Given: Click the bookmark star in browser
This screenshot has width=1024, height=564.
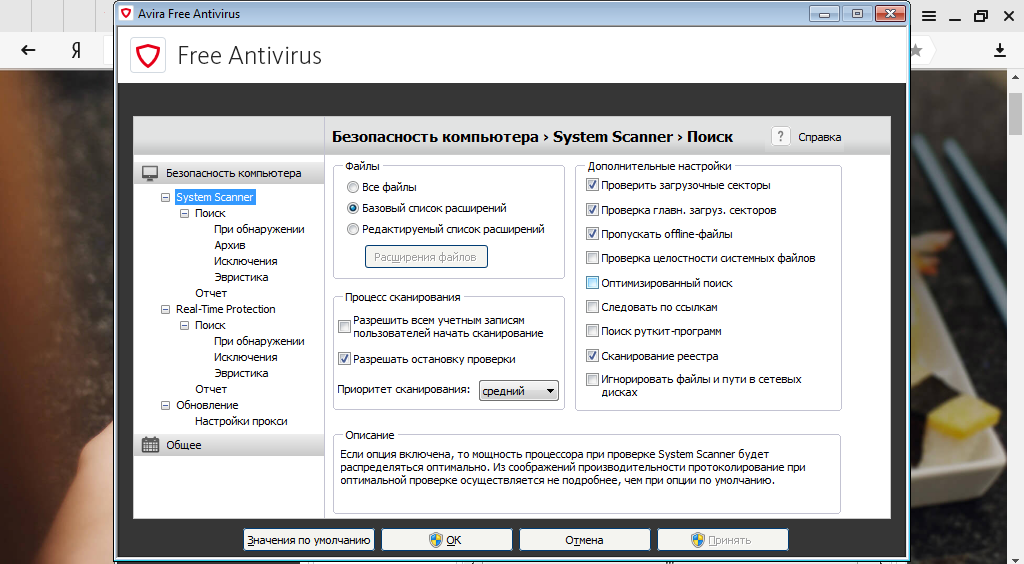Looking at the screenshot, I should [x=917, y=50].
